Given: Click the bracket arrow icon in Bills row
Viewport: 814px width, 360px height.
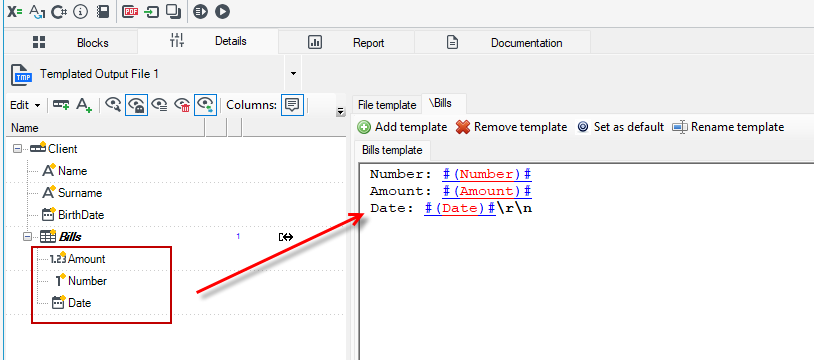Looking at the screenshot, I should [x=286, y=237].
